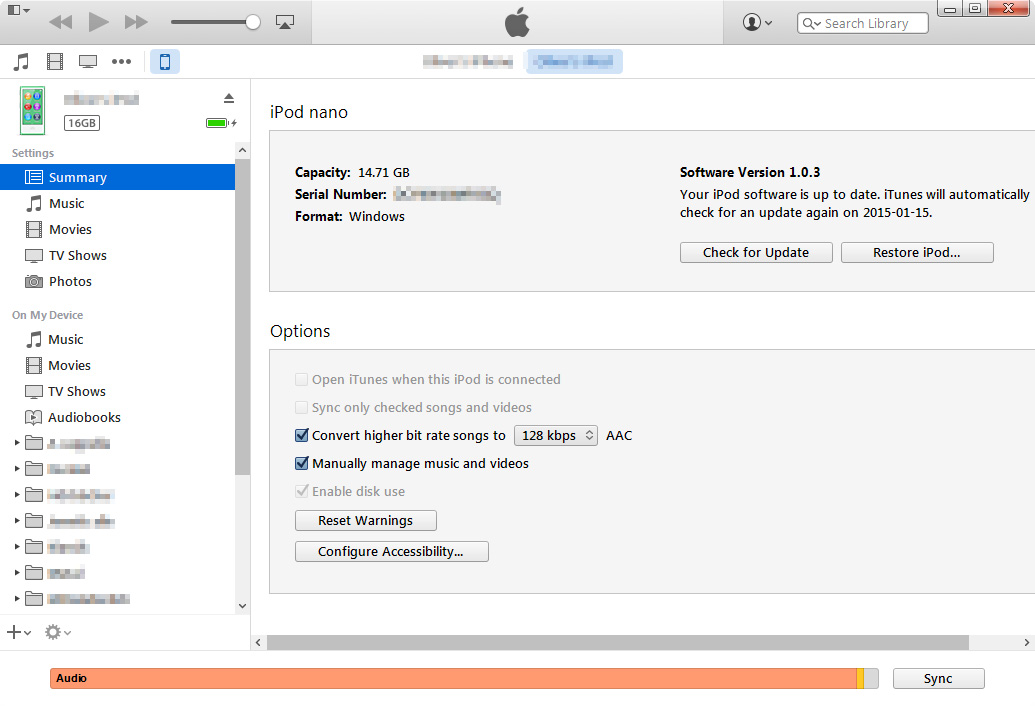Click sidebar scroll down arrow

click(242, 606)
